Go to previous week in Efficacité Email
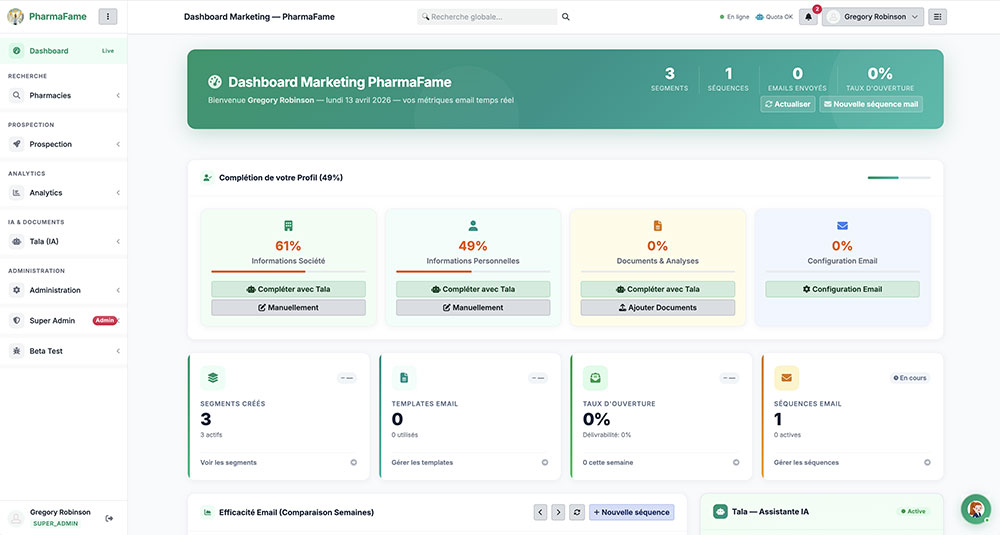 coord(540,512)
